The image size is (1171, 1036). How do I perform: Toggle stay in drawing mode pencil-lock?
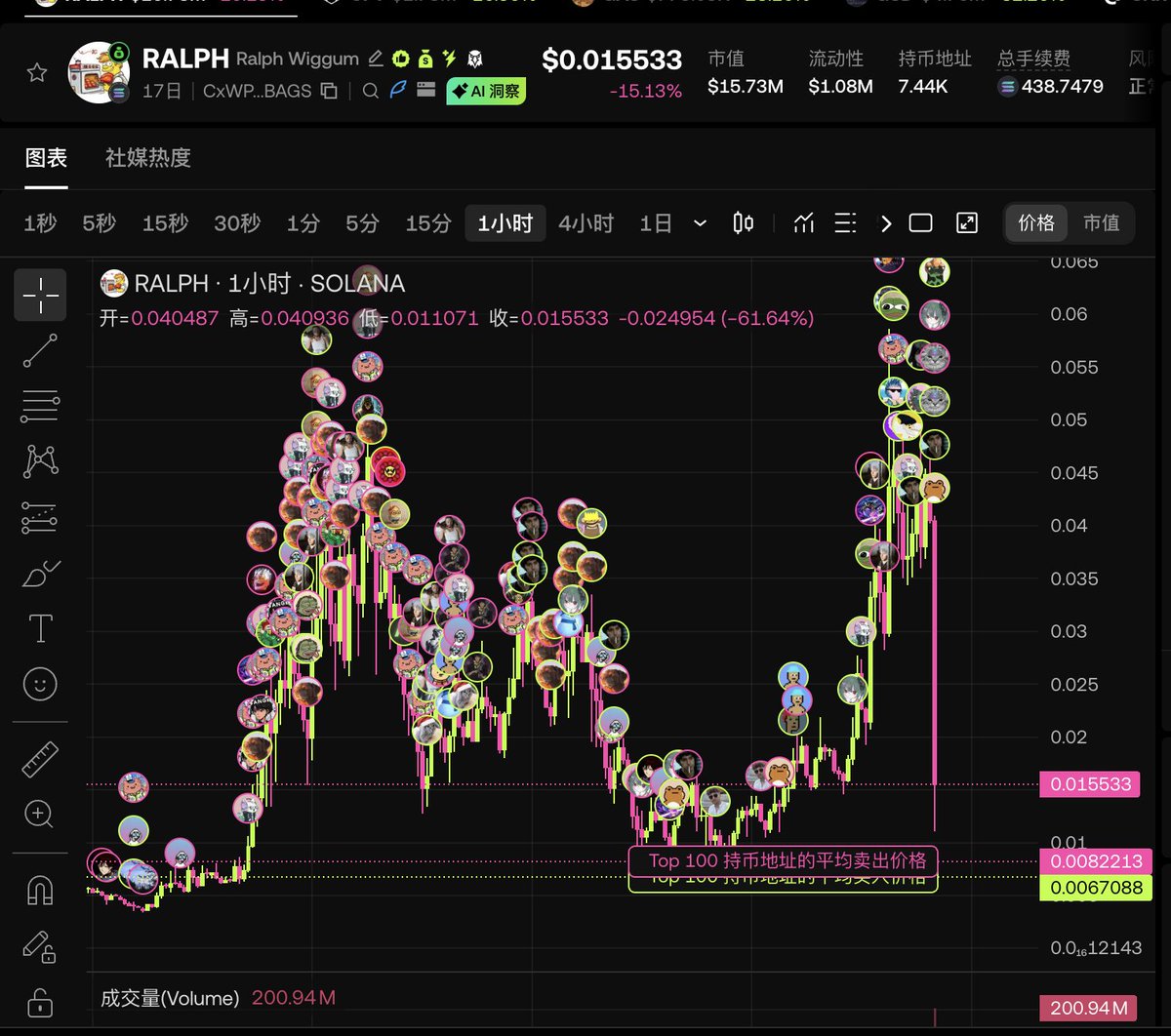[x=40, y=945]
